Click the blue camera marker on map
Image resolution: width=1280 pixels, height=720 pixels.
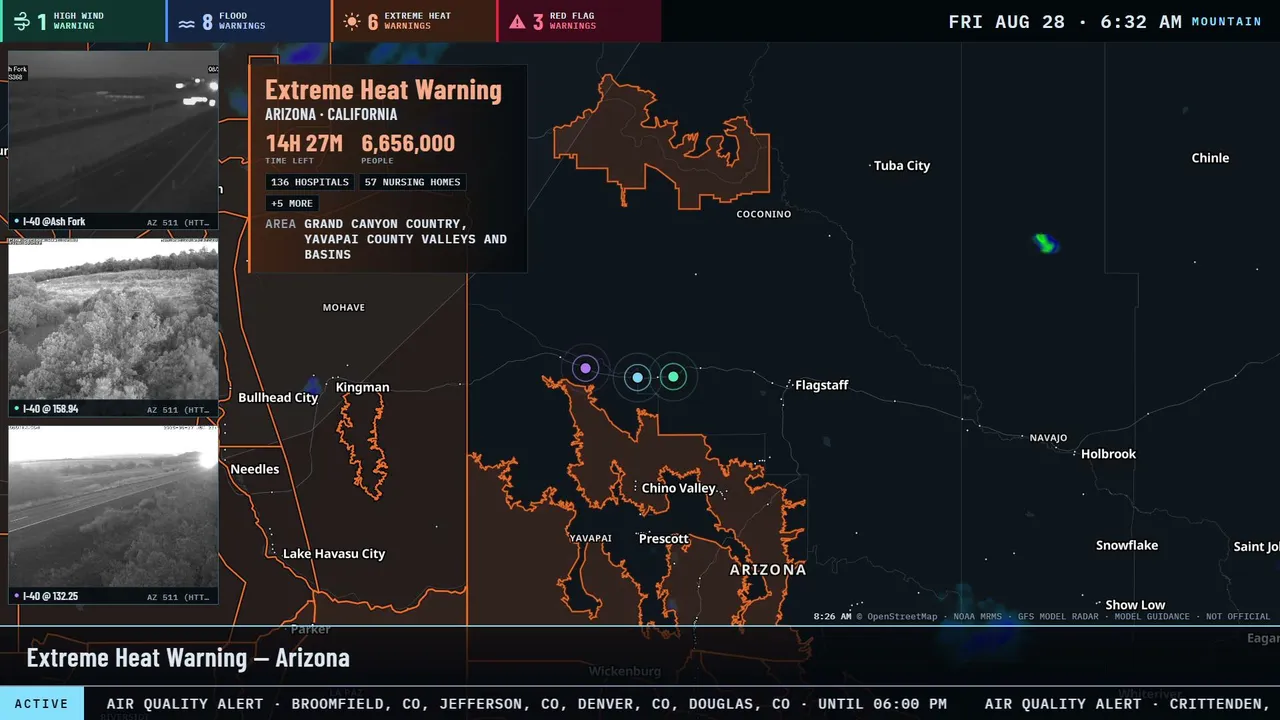coord(638,377)
